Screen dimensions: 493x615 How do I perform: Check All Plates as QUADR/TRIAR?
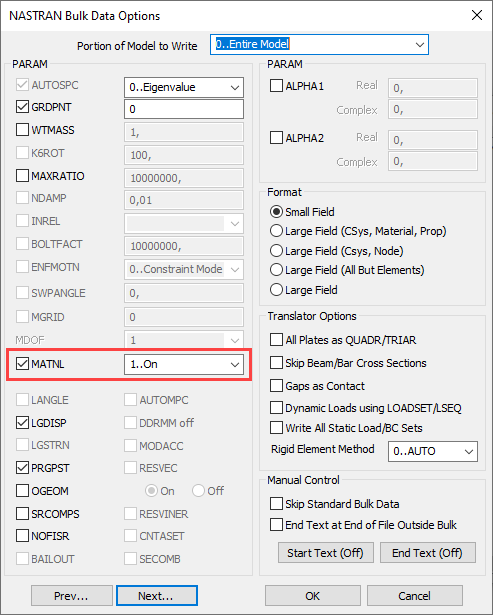coord(276,340)
